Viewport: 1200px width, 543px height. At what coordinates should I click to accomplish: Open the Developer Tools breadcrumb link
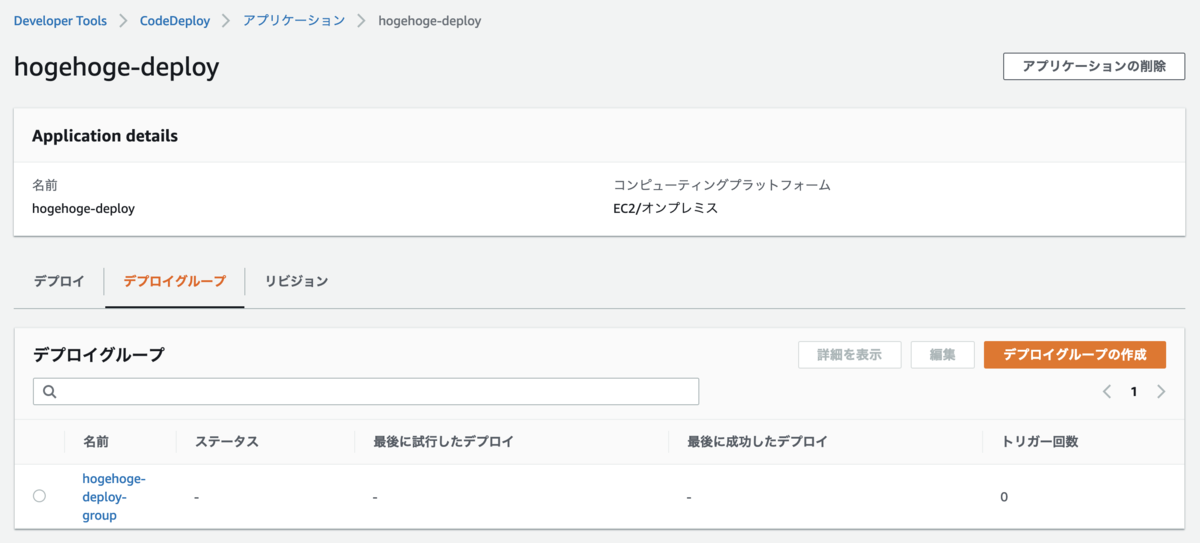pyautogui.click(x=60, y=20)
